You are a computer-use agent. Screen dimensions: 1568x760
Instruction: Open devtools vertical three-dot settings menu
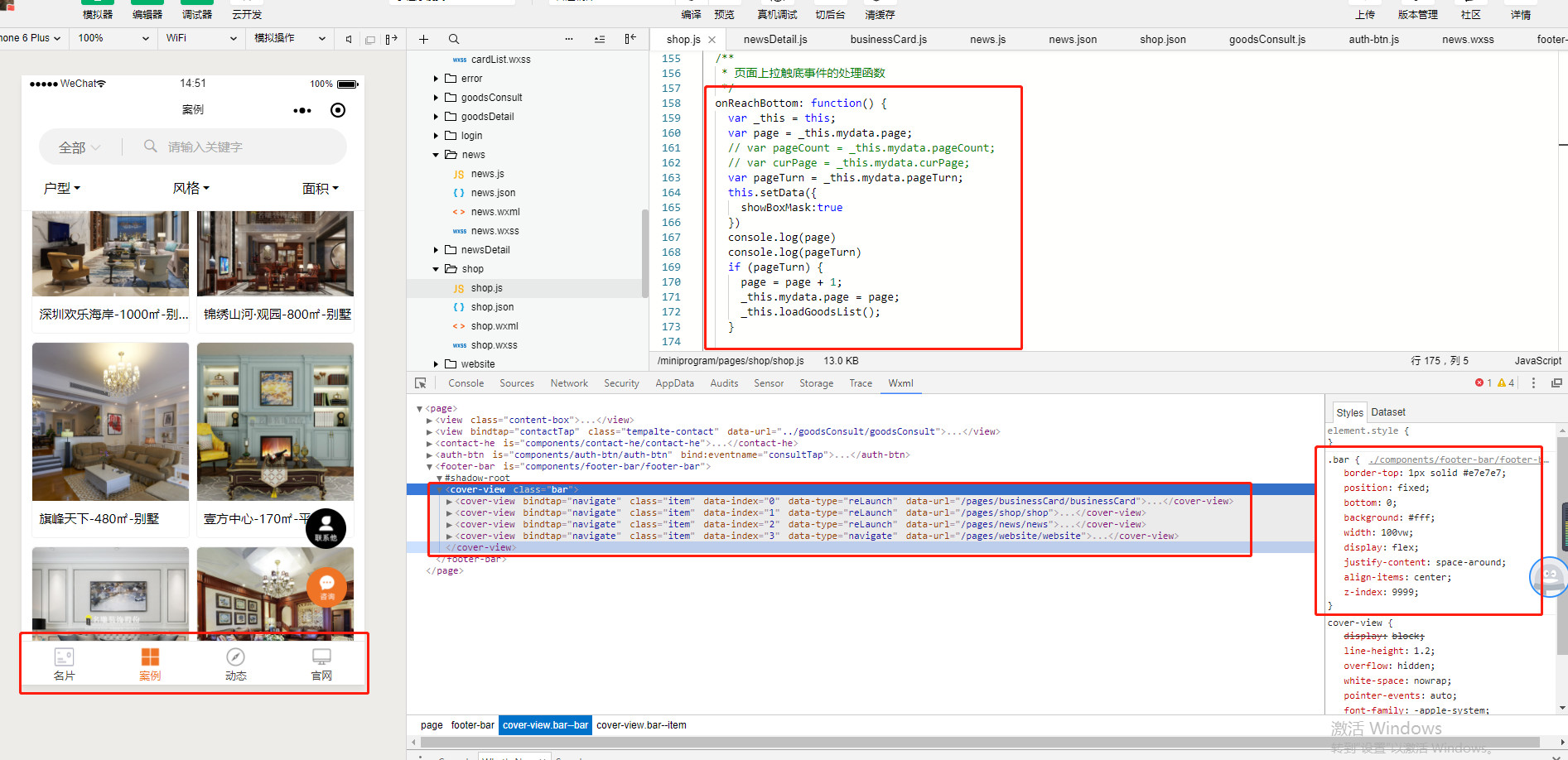[1533, 383]
